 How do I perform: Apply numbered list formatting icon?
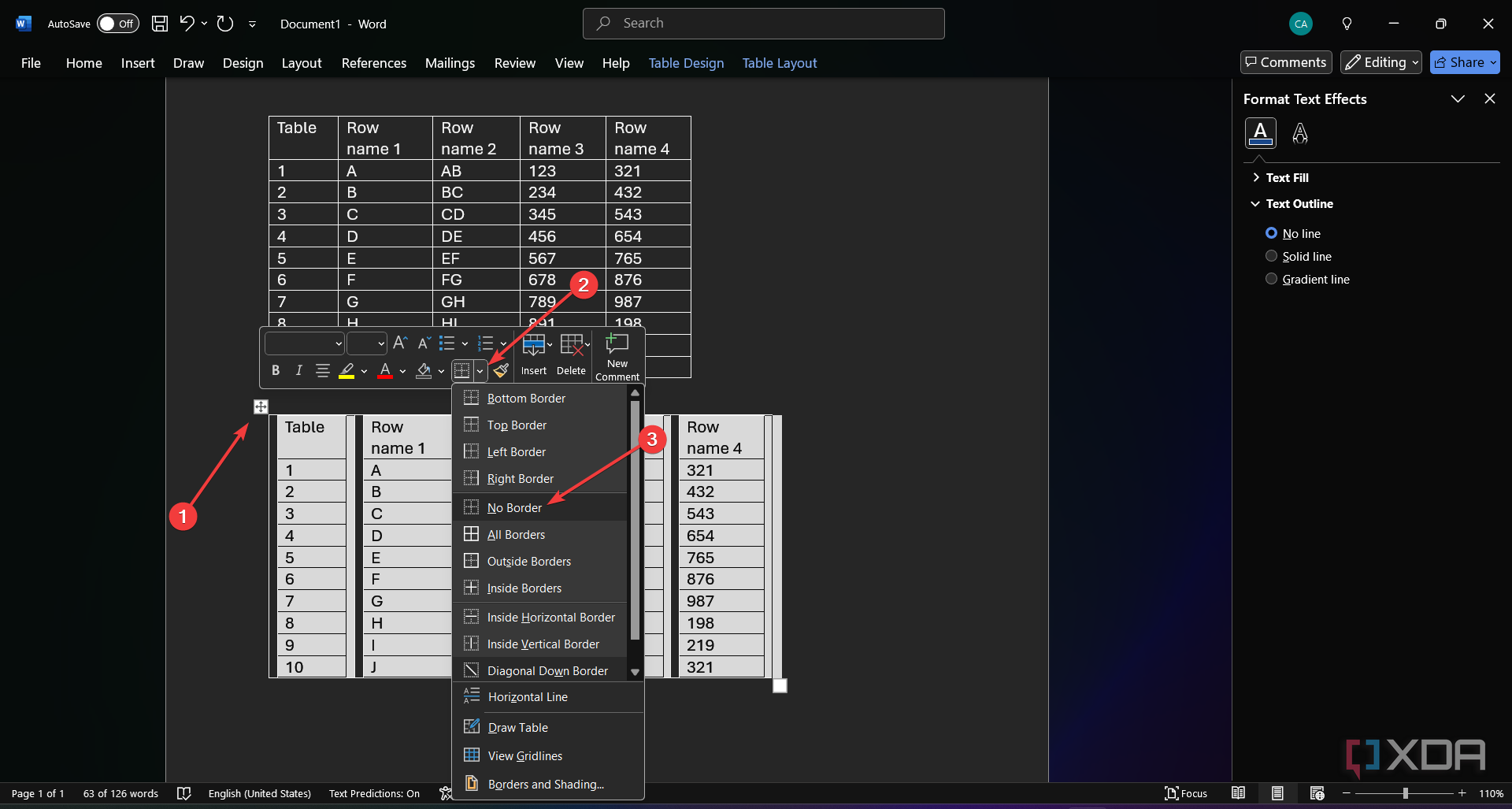coord(486,343)
